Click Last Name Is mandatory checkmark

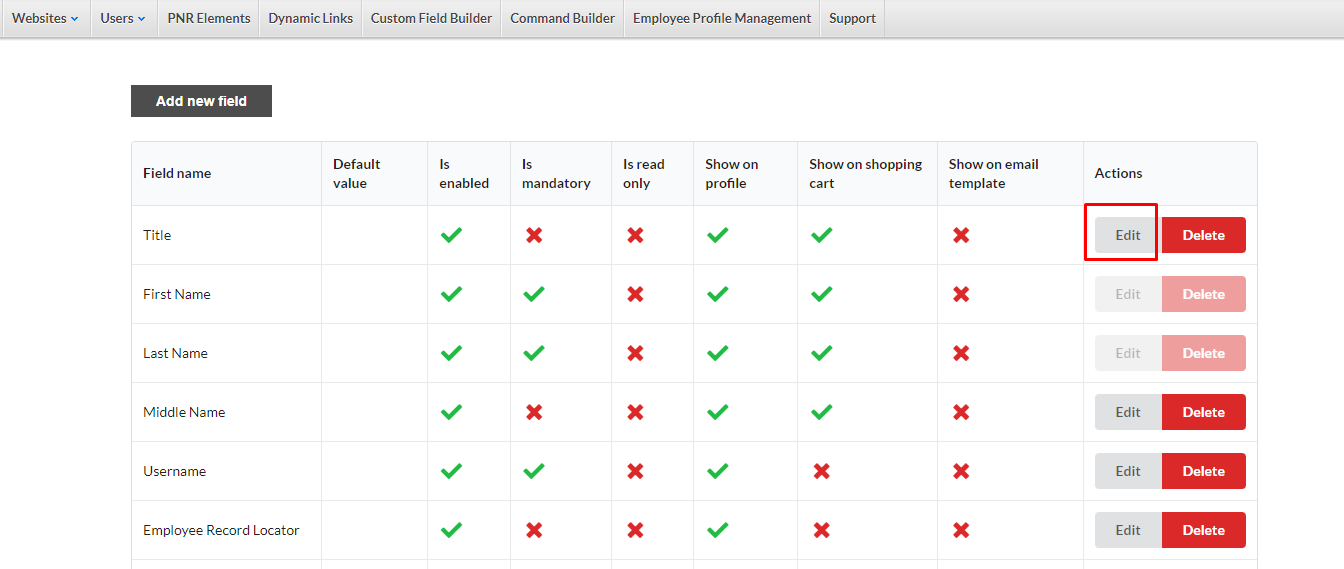534,353
